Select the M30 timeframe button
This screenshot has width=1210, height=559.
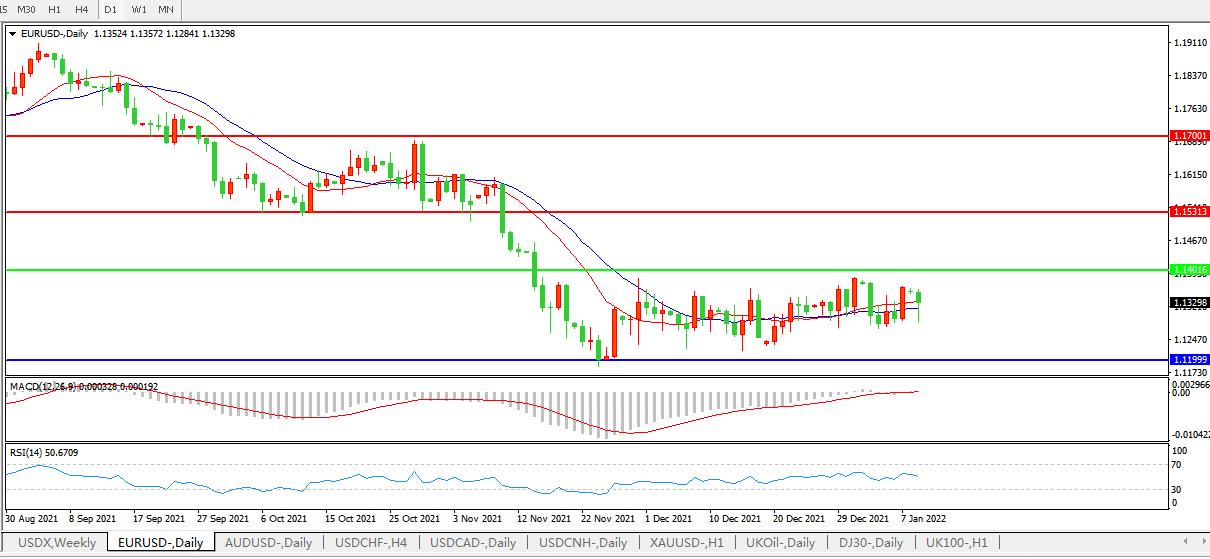[x=27, y=9]
